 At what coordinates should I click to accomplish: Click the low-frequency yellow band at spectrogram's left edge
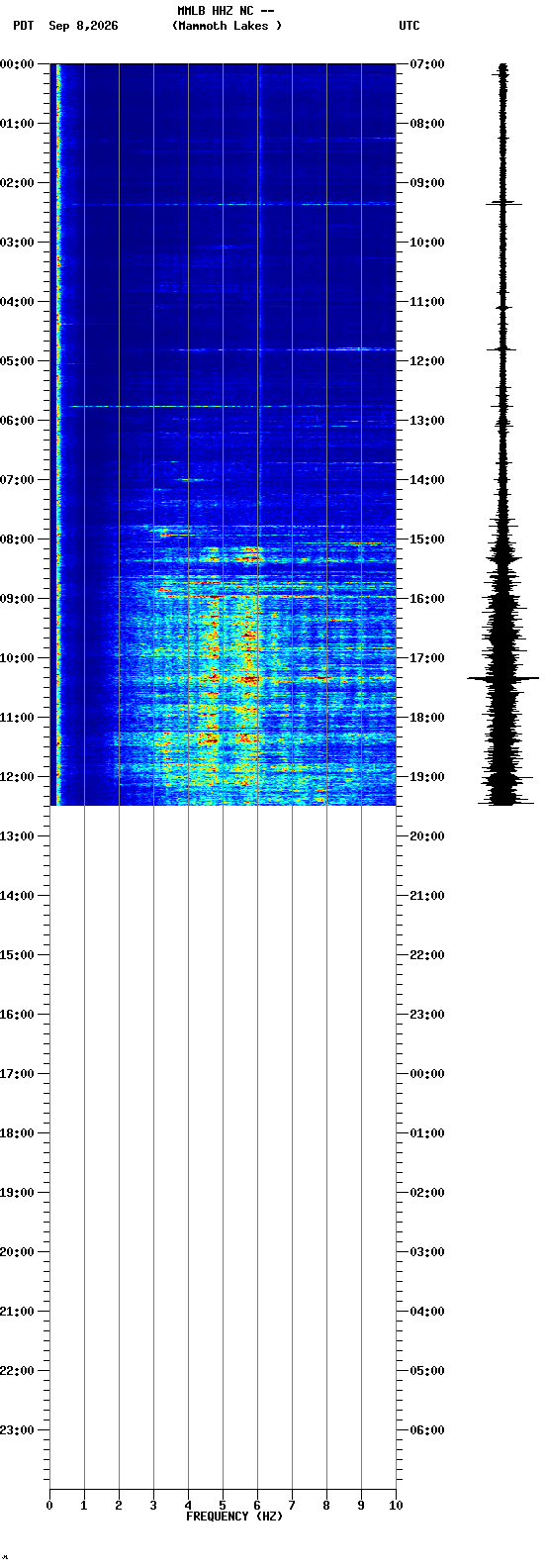point(57,435)
